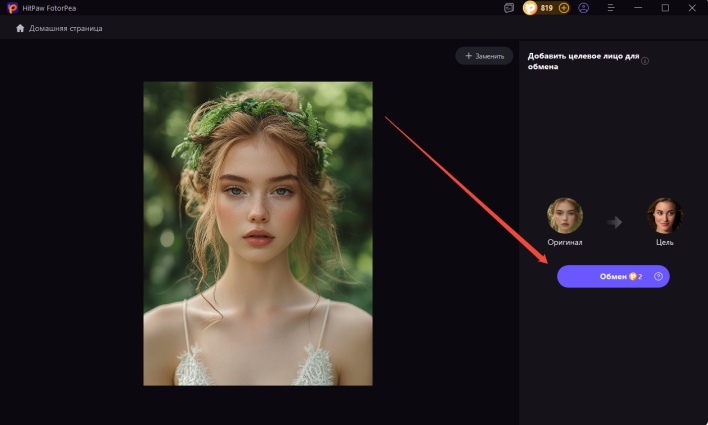
Task: Click the help question mark on the Обмен button
Action: tap(658, 277)
